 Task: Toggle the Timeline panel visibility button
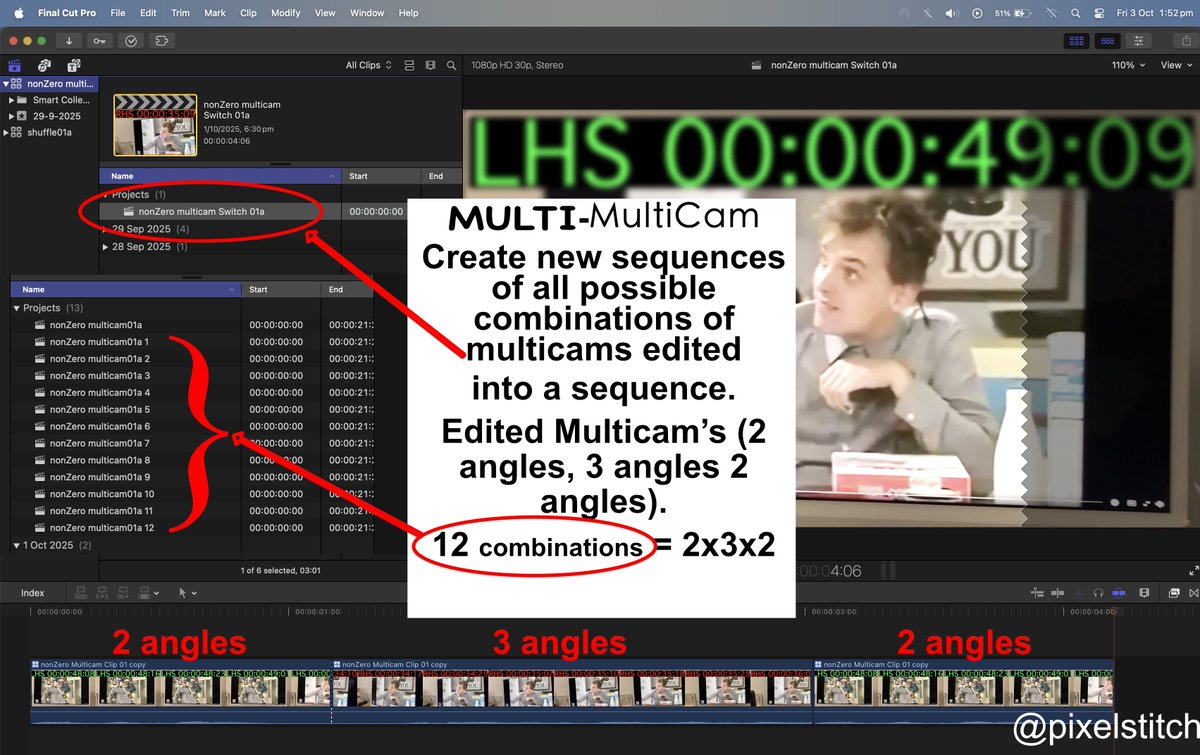click(1107, 41)
